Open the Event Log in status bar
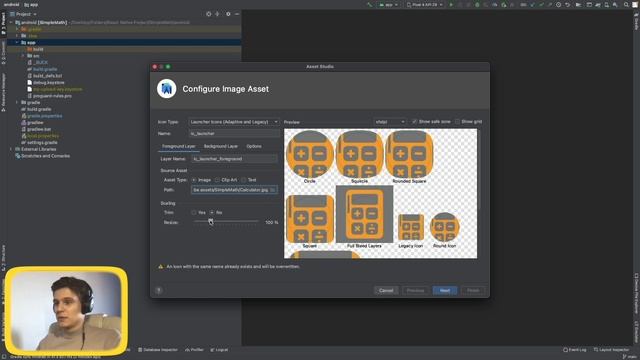 coord(574,350)
